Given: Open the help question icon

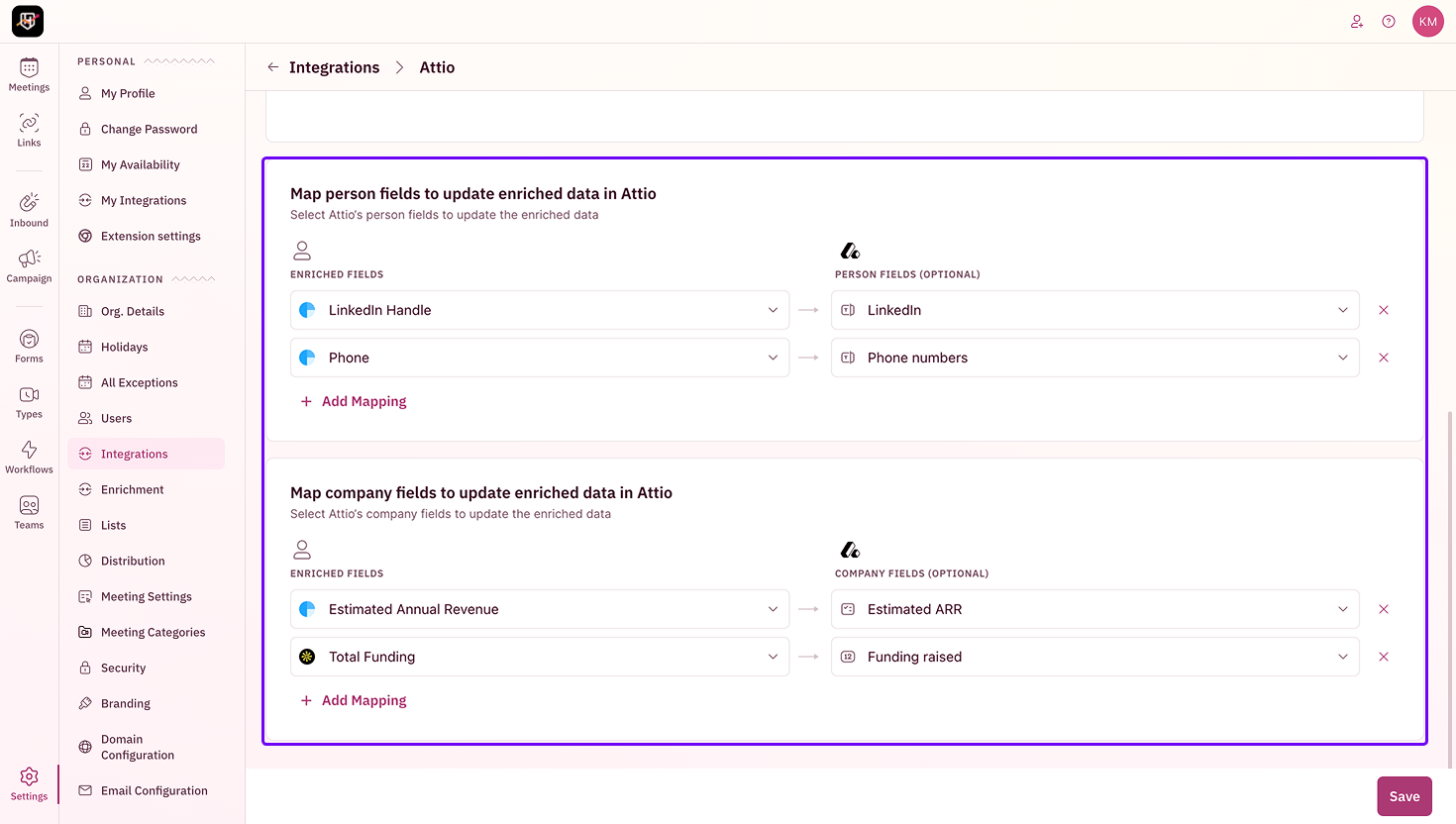Looking at the screenshot, I should (x=1389, y=21).
